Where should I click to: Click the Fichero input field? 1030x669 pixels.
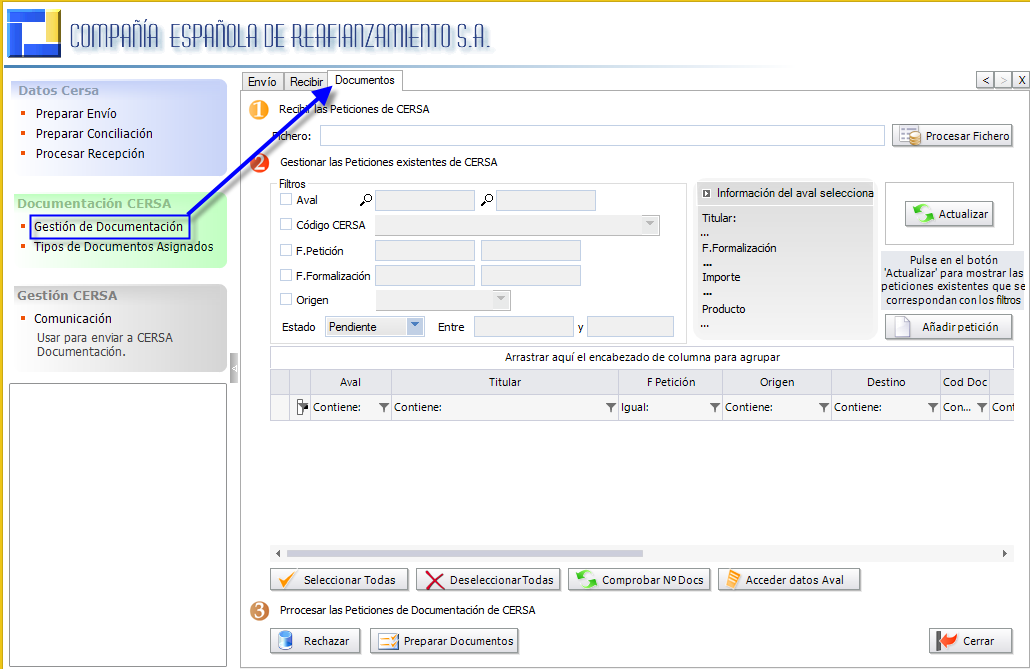coord(602,136)
